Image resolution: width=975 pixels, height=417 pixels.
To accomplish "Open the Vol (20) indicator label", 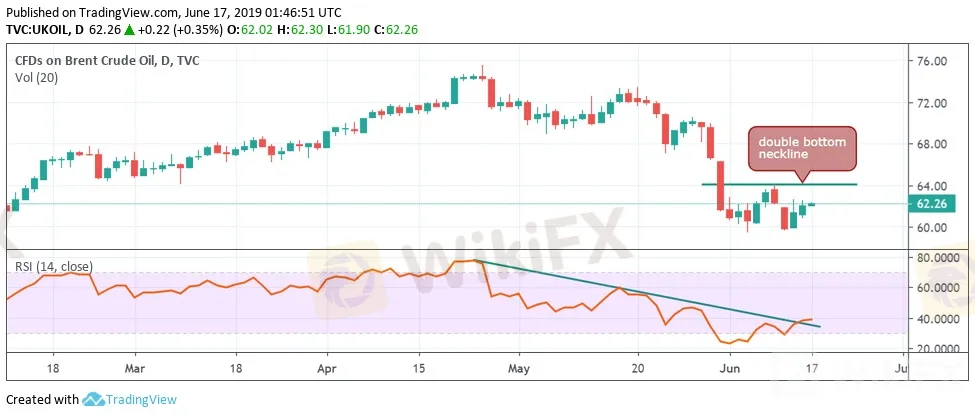I will (37, 78).
